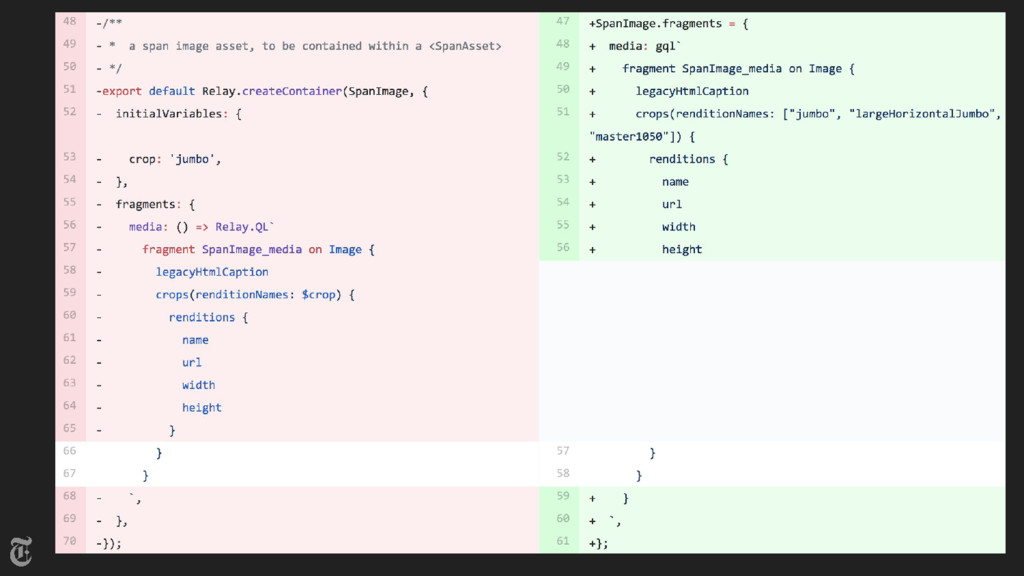Click unchanged line number 66 on left

pyautogui.click(x=70, y=451)
